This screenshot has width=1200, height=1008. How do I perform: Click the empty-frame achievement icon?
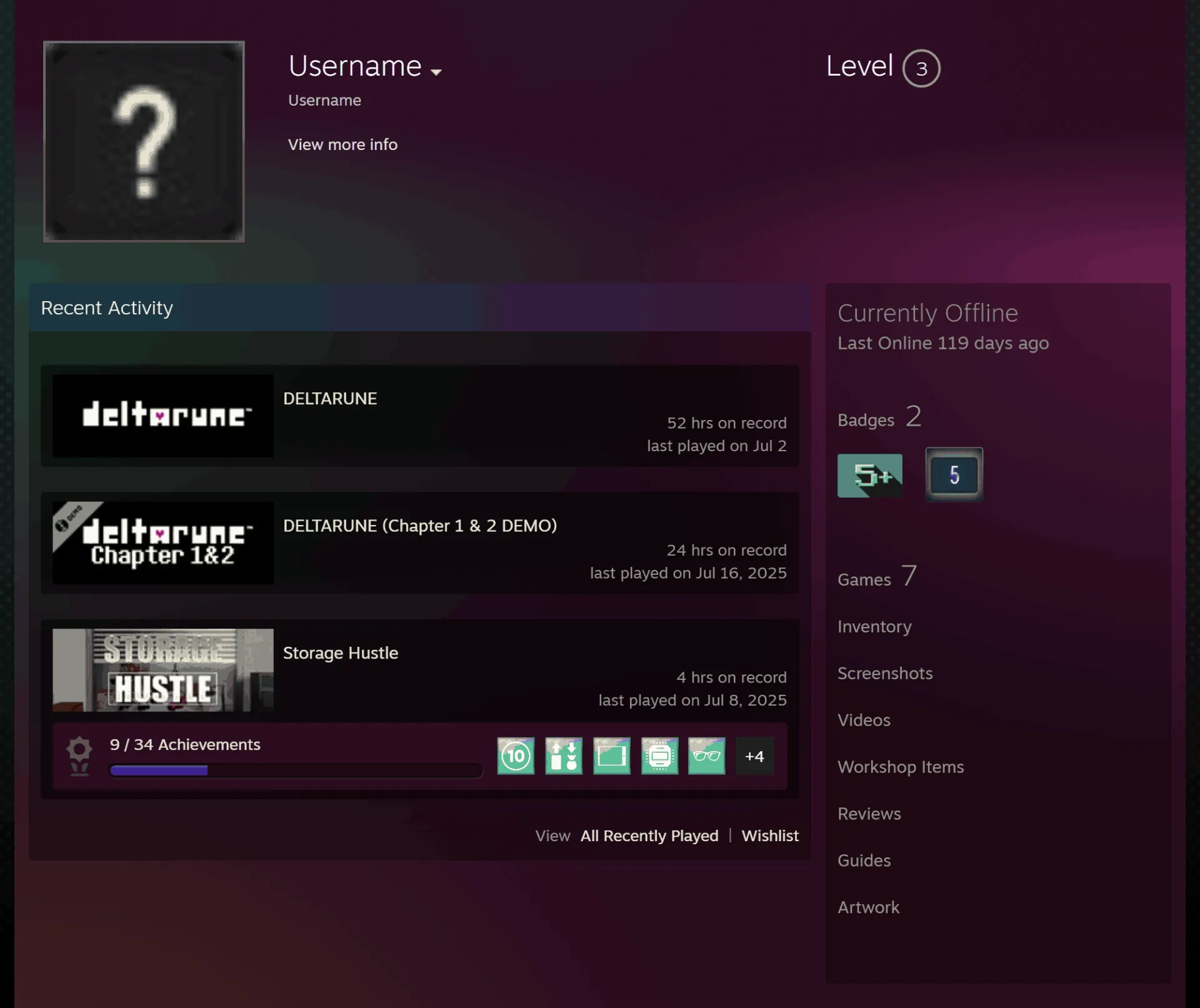pyautogui.click(x=612, y=756)
